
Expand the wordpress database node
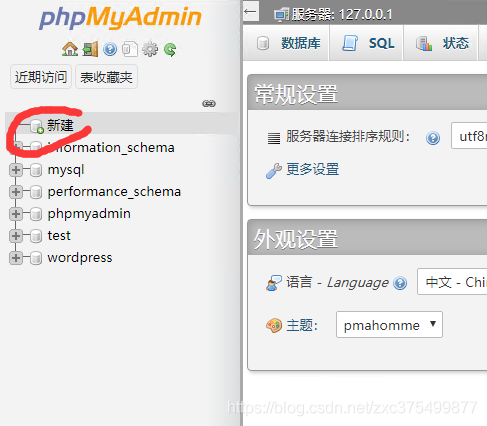pos(16,258)
